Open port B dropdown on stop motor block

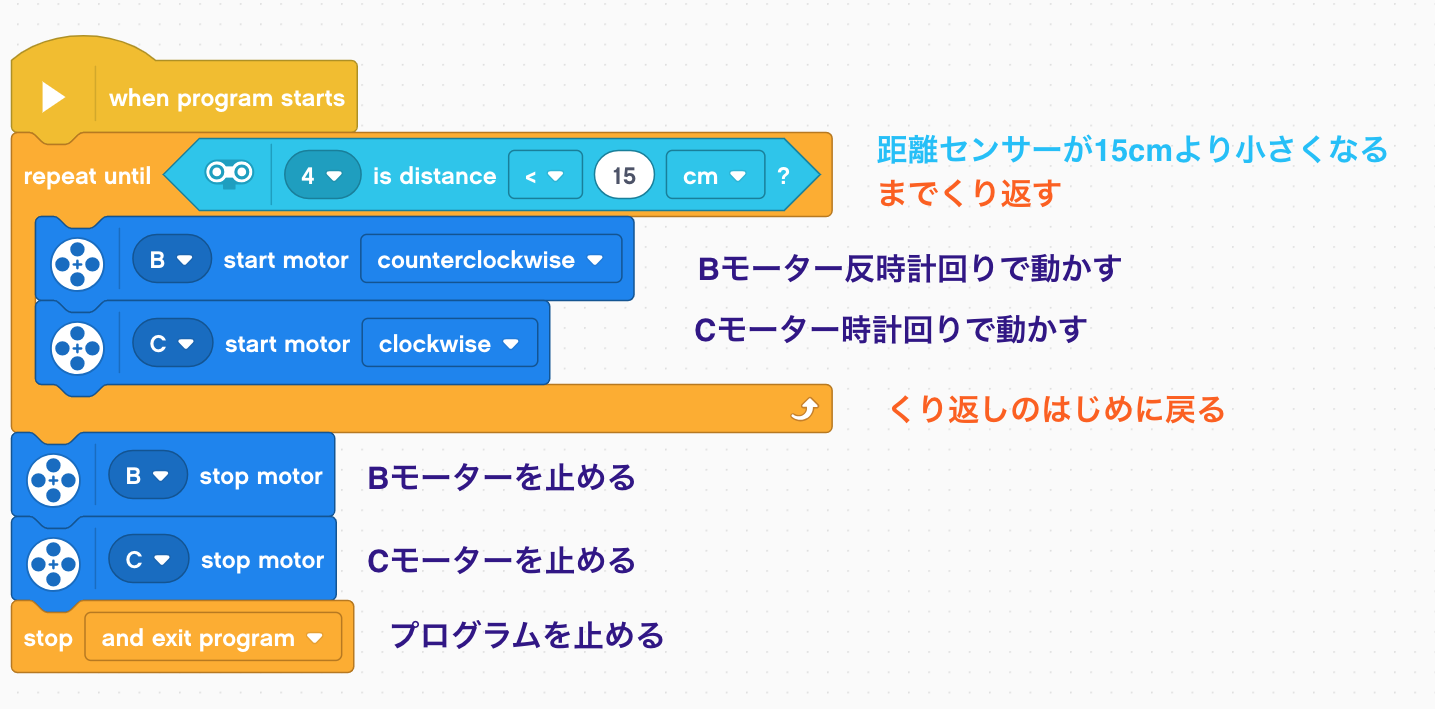click(146, 477)
